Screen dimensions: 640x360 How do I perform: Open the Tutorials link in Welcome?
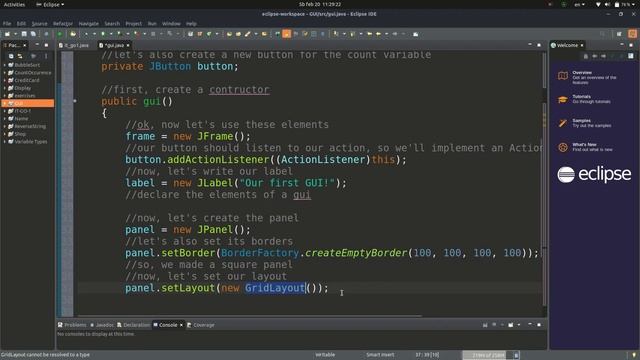coord(582,97)
